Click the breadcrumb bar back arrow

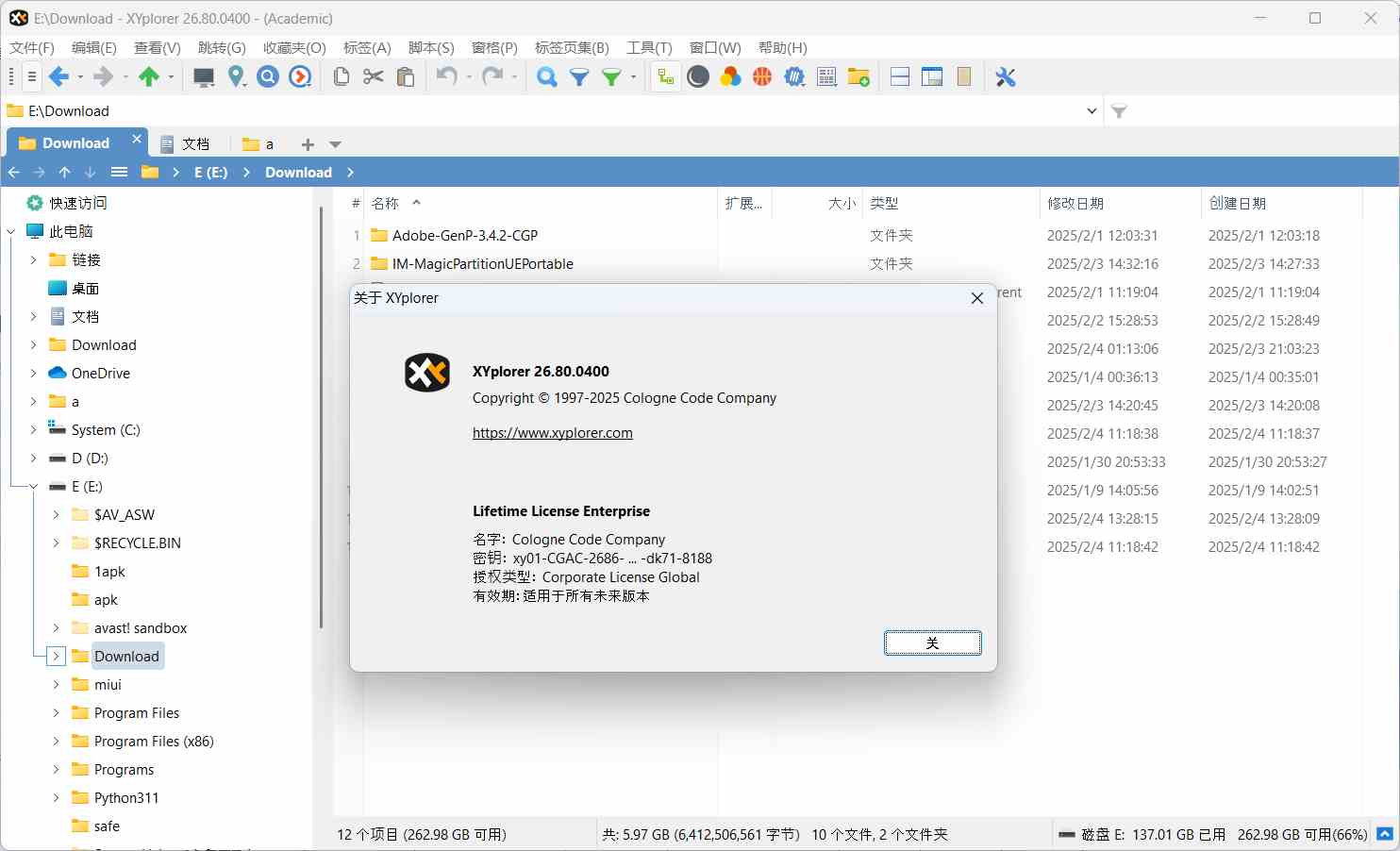click(x=13, y=172)
